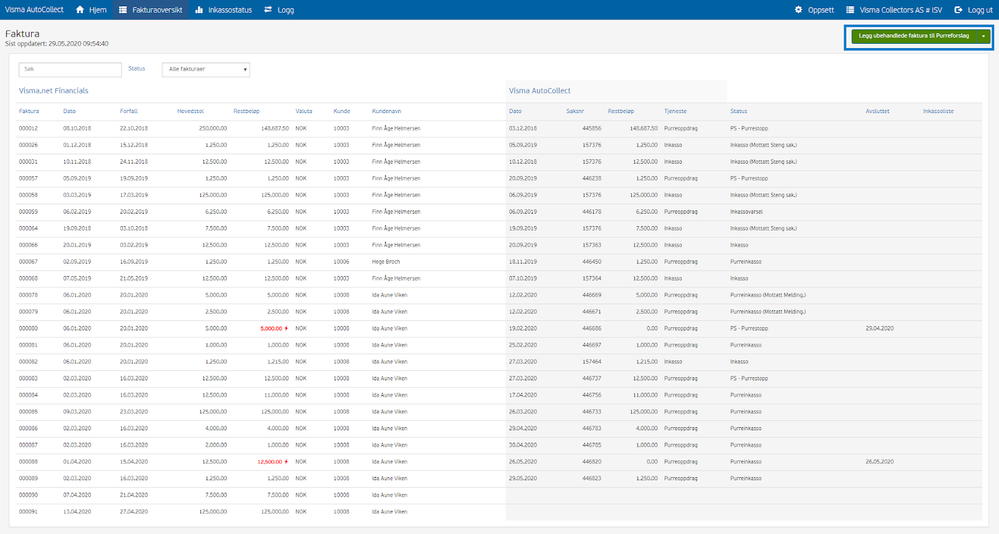
Task: Open the Logg menu item
Action: coord(279,10)
